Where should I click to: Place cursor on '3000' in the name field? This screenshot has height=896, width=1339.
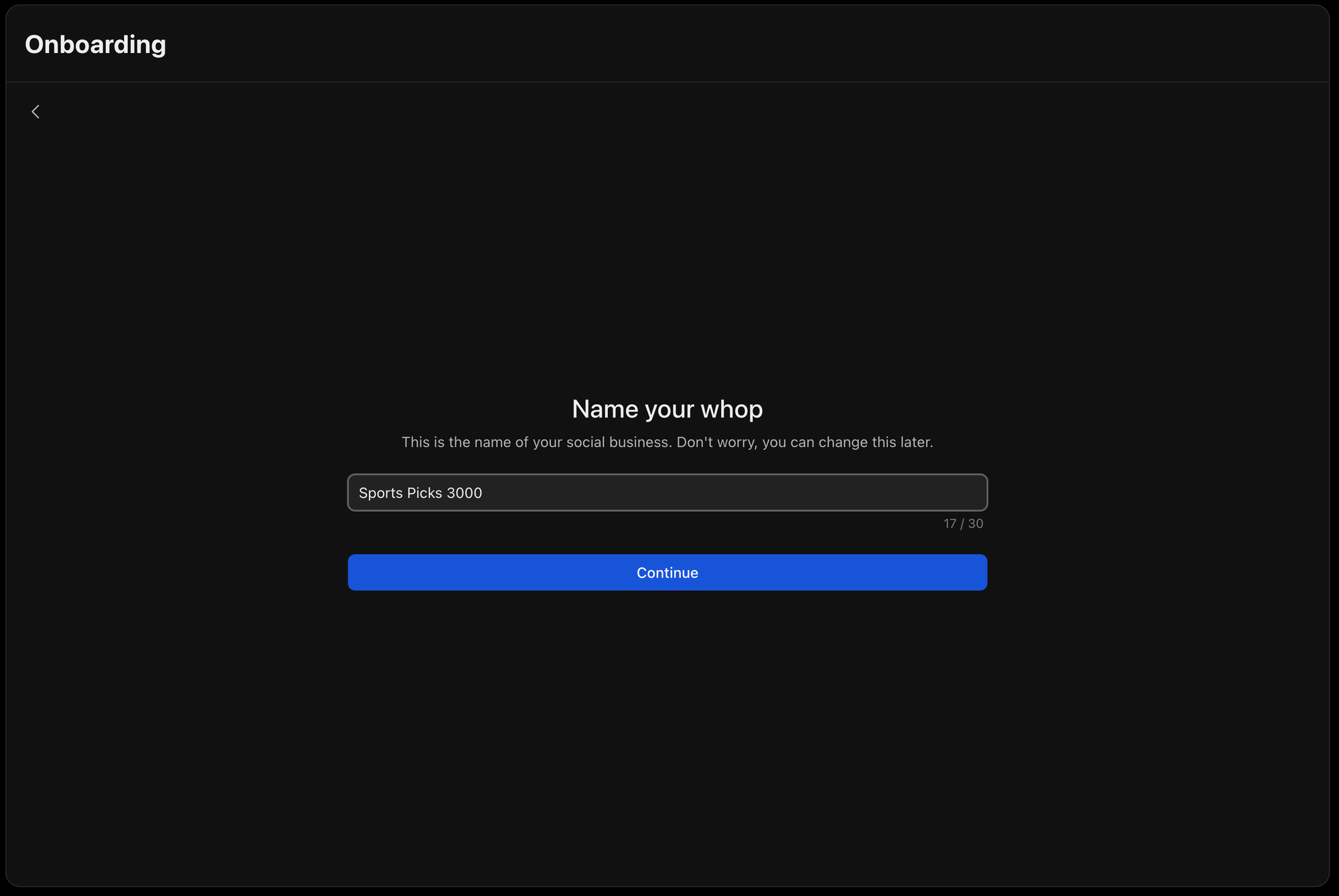464,493
